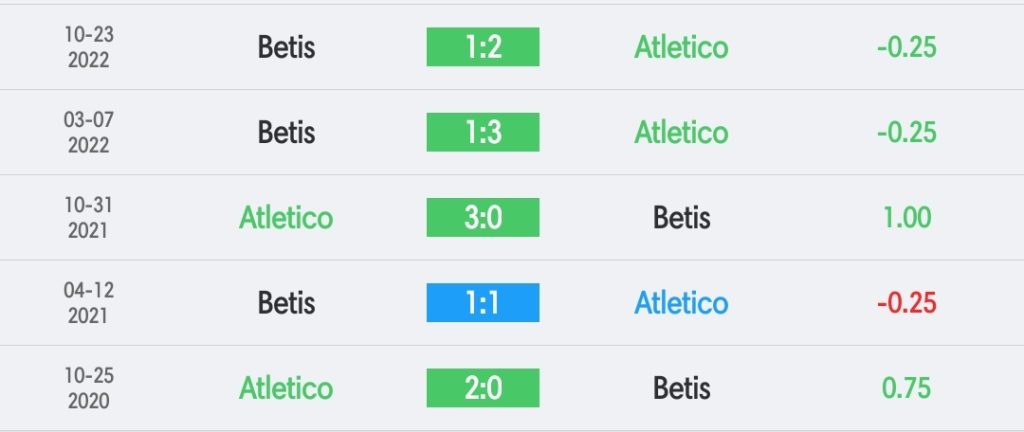Screen dimensions: 1024x432
Task: Select the 10-23 2022 match date
Action: [89, 47]
